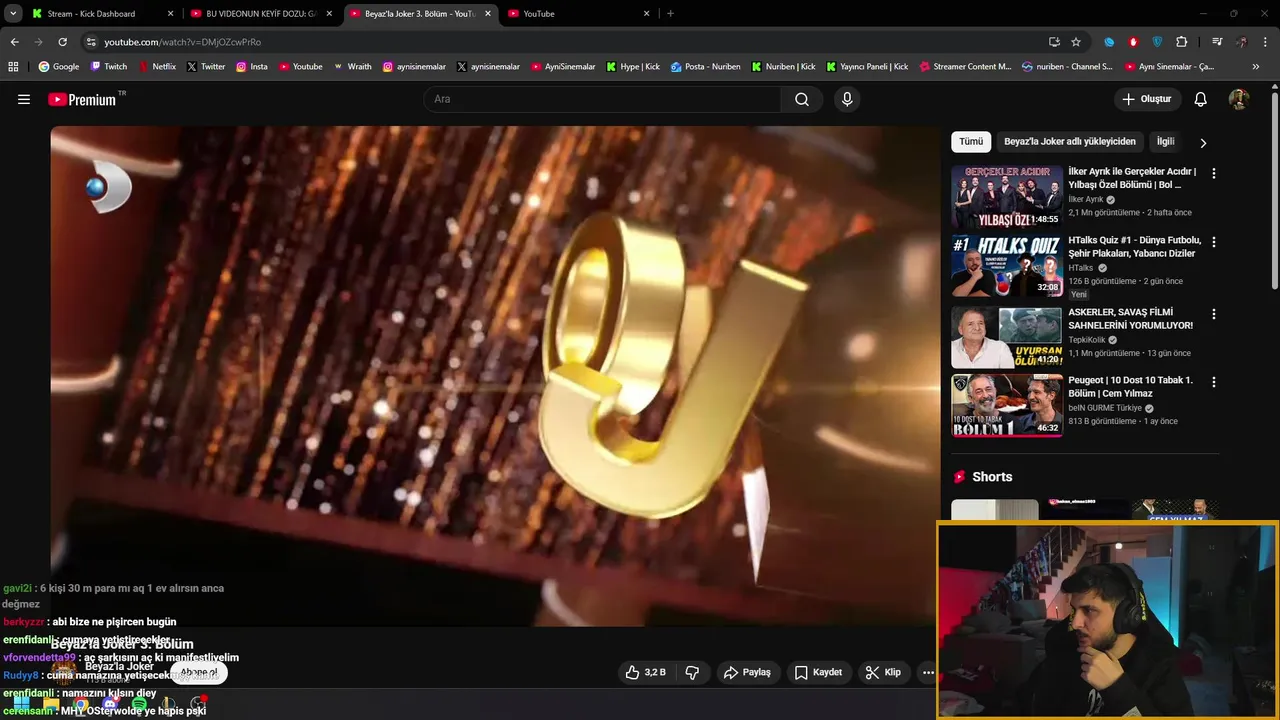Click the Abone ol subscribe button
Viewport: 1280px width, 720px height.
point(199,673)
